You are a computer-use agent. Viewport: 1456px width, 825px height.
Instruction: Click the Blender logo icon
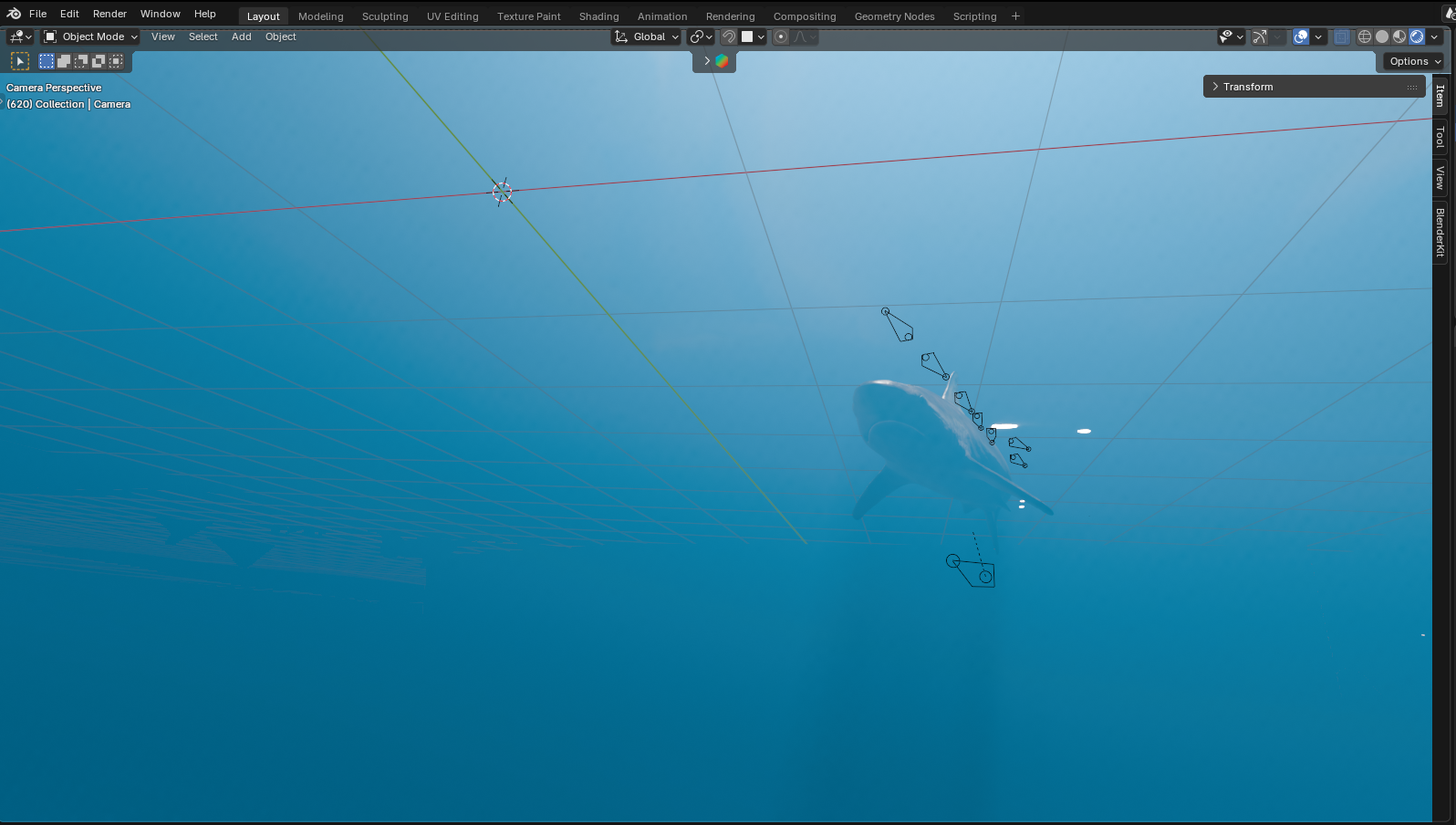tap(14, 14)
